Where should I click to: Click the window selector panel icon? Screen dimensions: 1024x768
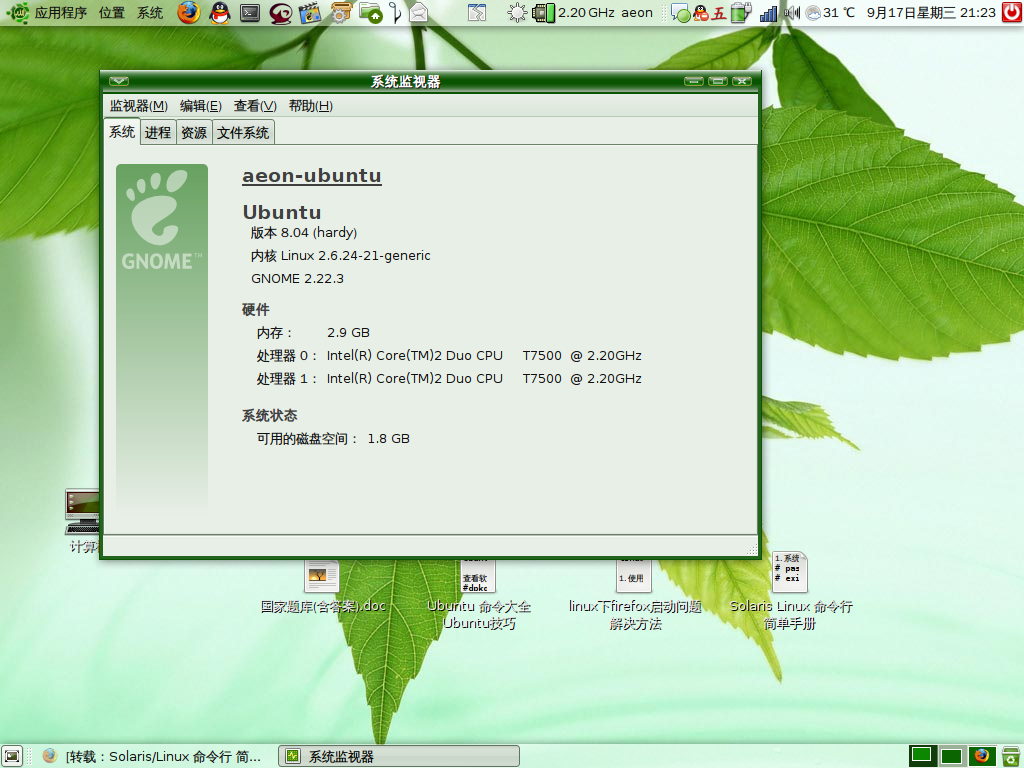(x=477, y=12)
